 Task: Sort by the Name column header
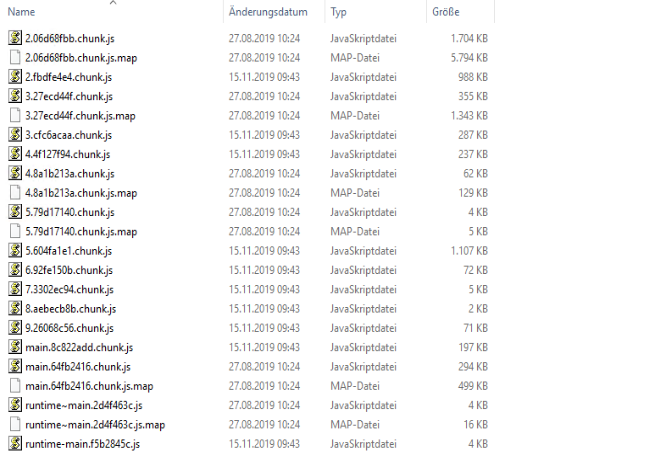click(21, 12)
